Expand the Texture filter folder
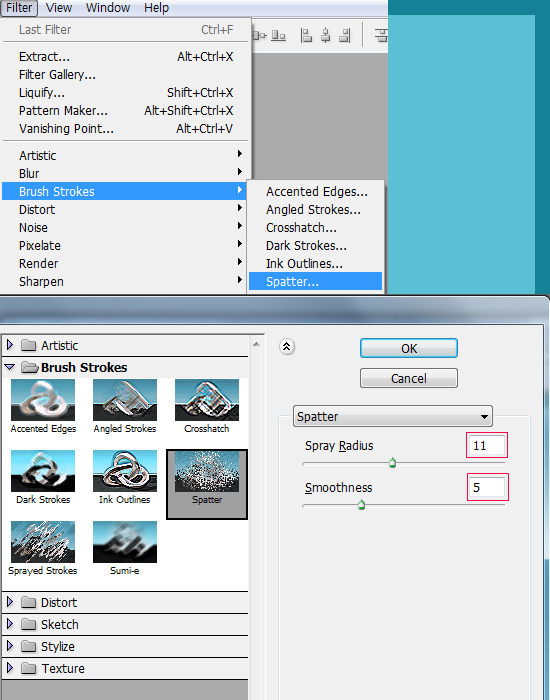Image resolution: width=550 pixels, height=700 pixels. [10, 668]
